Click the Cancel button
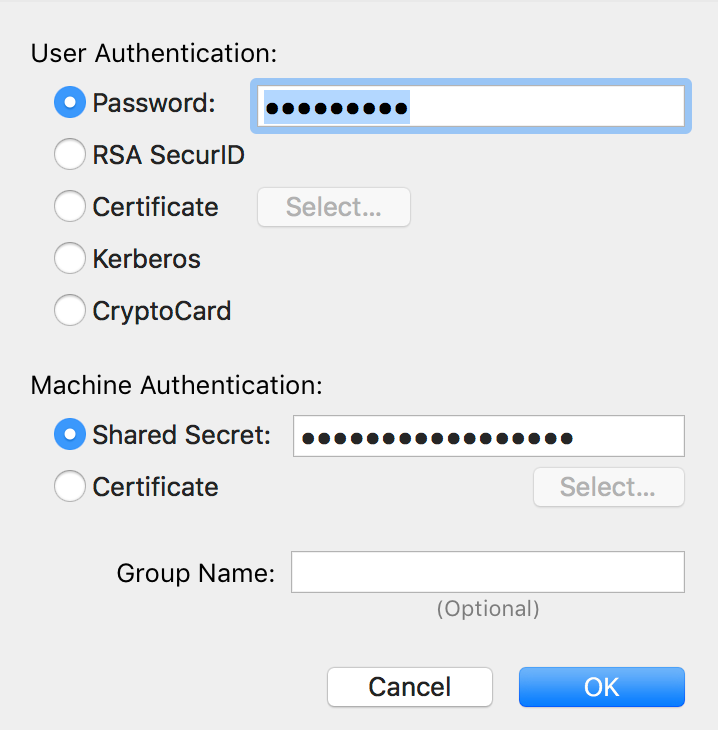The height and width of the screenshot is (730, 718). [410, 687]
